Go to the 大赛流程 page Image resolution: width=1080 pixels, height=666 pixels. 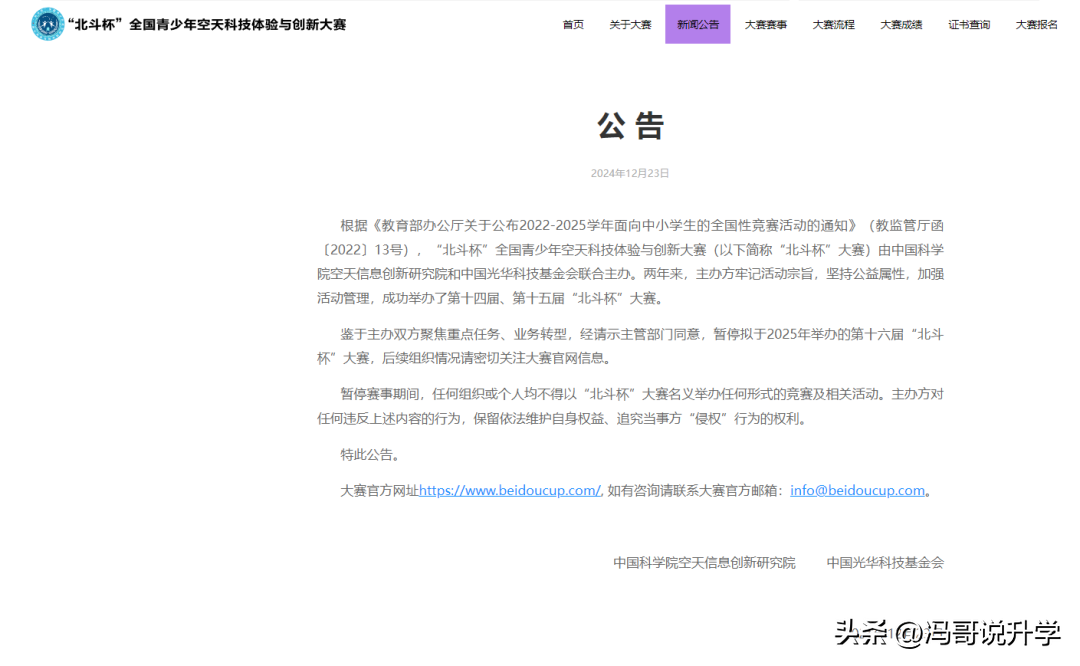click(833, 25)
